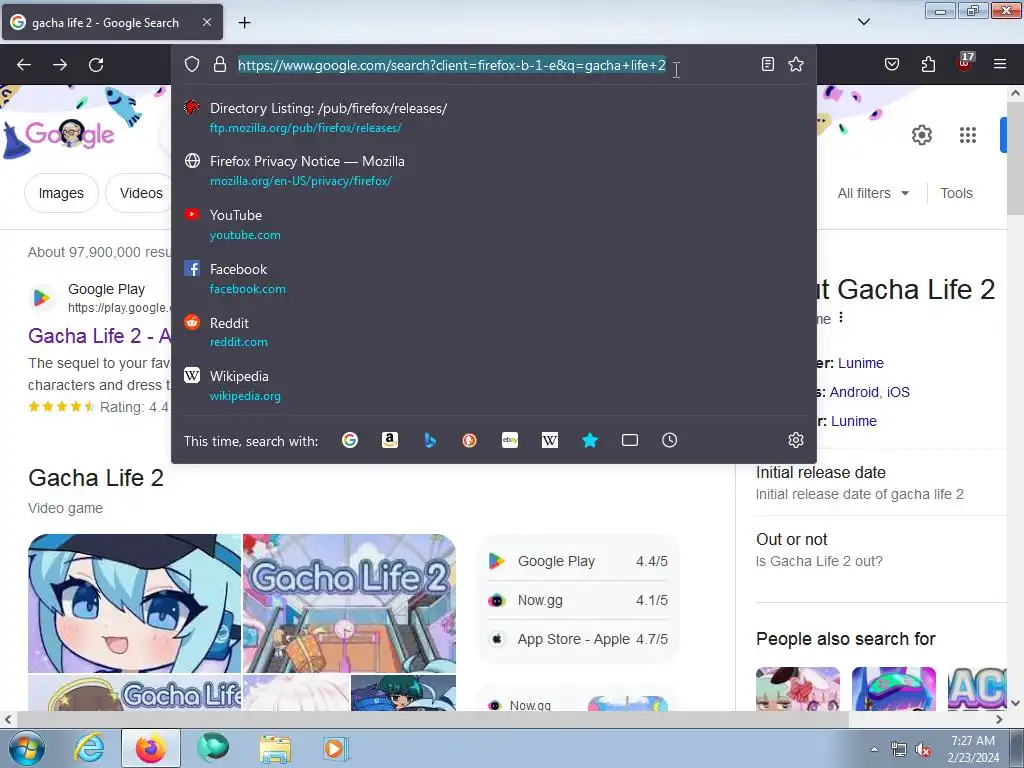List all tabs with the chevron

pyautogui.click(x=863, y=22)
